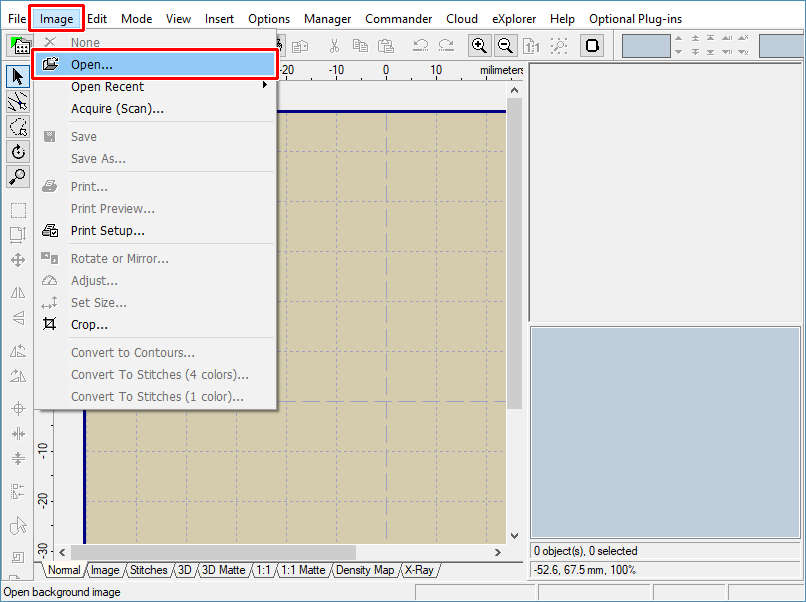Image resolution: width=806 pixels, height=602 pixels.
Task: Click the first color swatch box in toolbar
Action: pyautogui.click(x=646, y=46)
